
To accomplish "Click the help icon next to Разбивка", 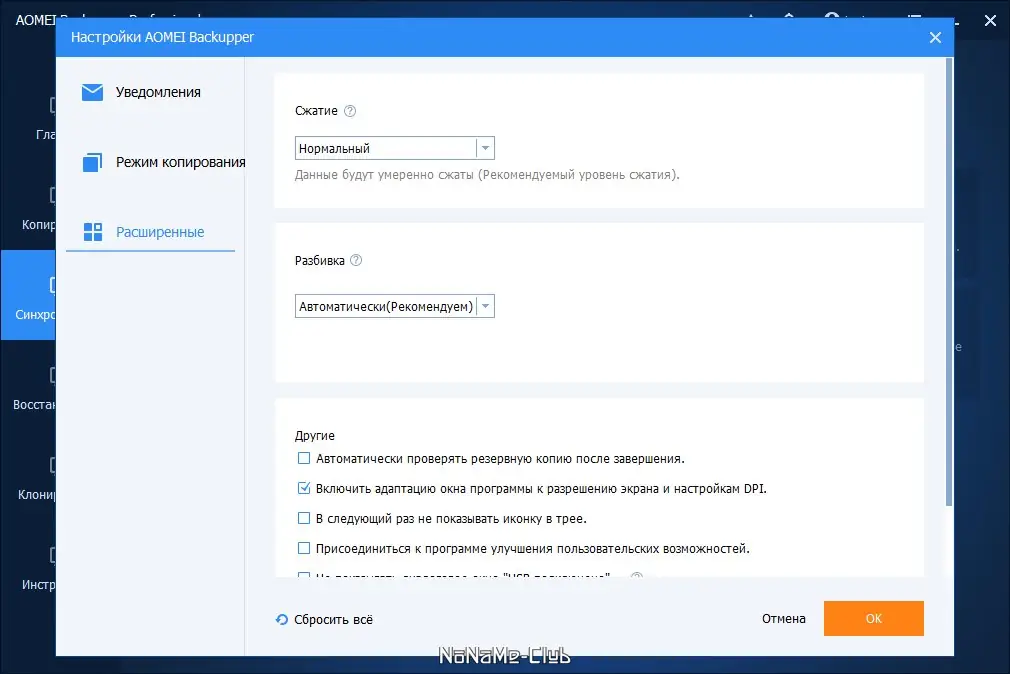I will [x=356, y=260].
